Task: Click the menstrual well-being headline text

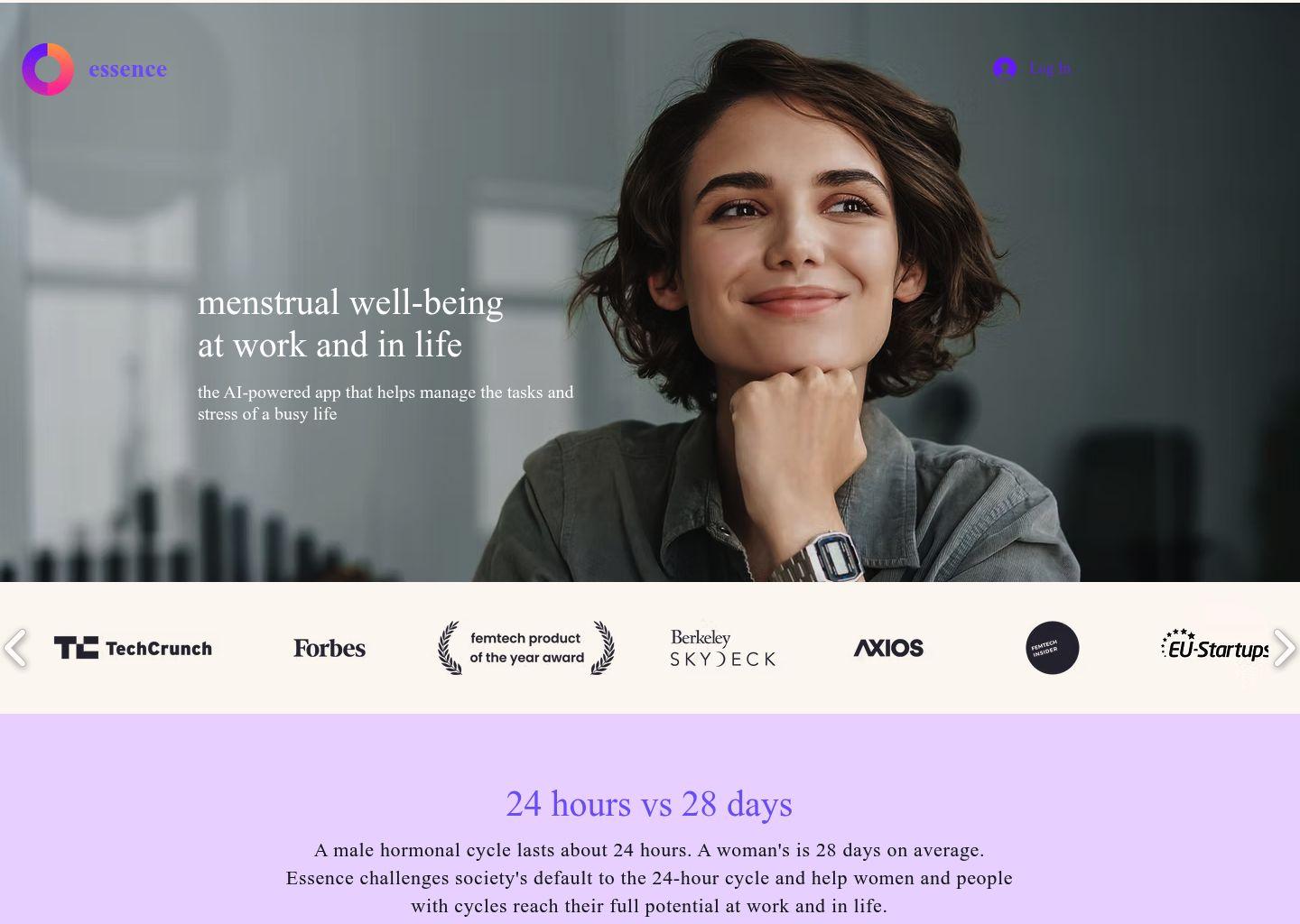Action: point(350,323)
